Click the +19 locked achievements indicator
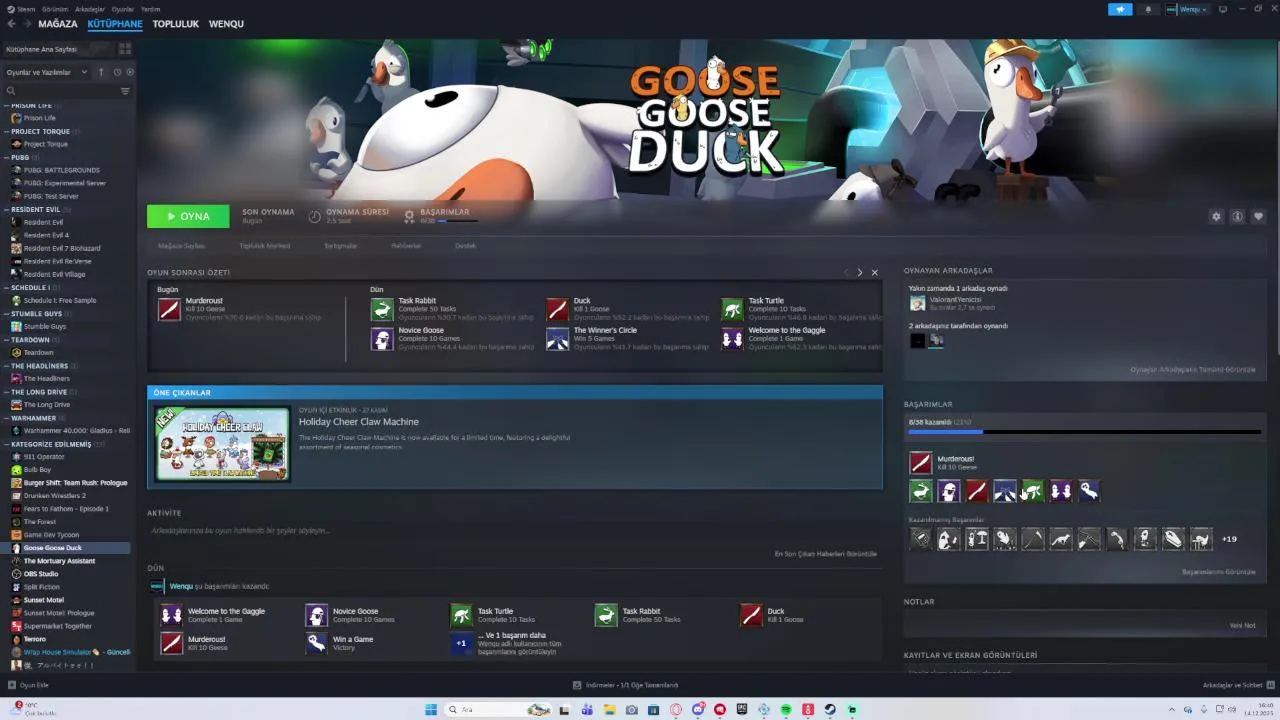The image size is (1280, 720). click(x=1229, y=539)
